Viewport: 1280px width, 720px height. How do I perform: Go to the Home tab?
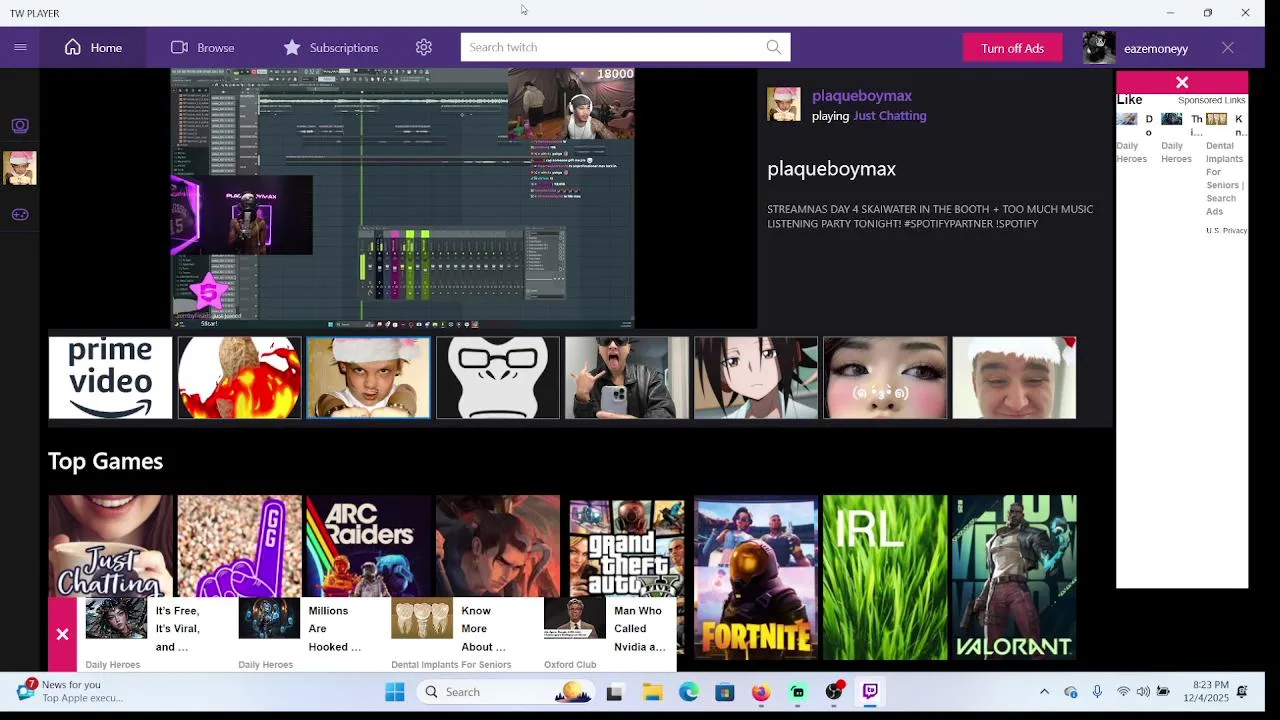[93, 47]
